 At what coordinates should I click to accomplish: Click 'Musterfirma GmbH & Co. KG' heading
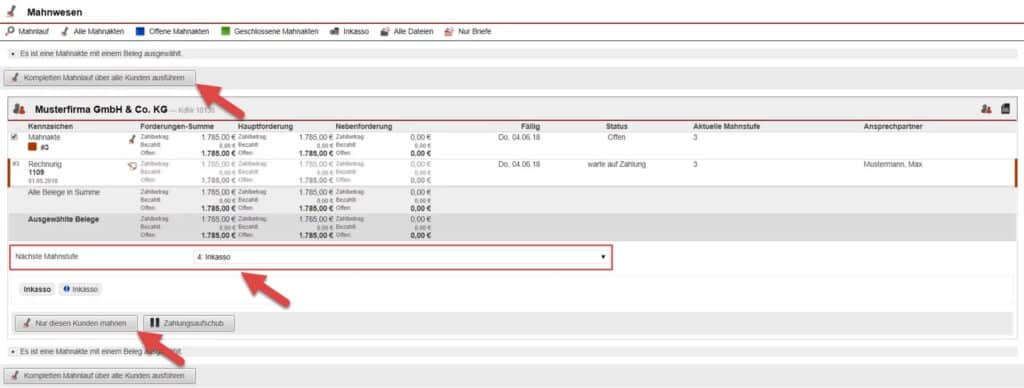click(x=101, y=109)
